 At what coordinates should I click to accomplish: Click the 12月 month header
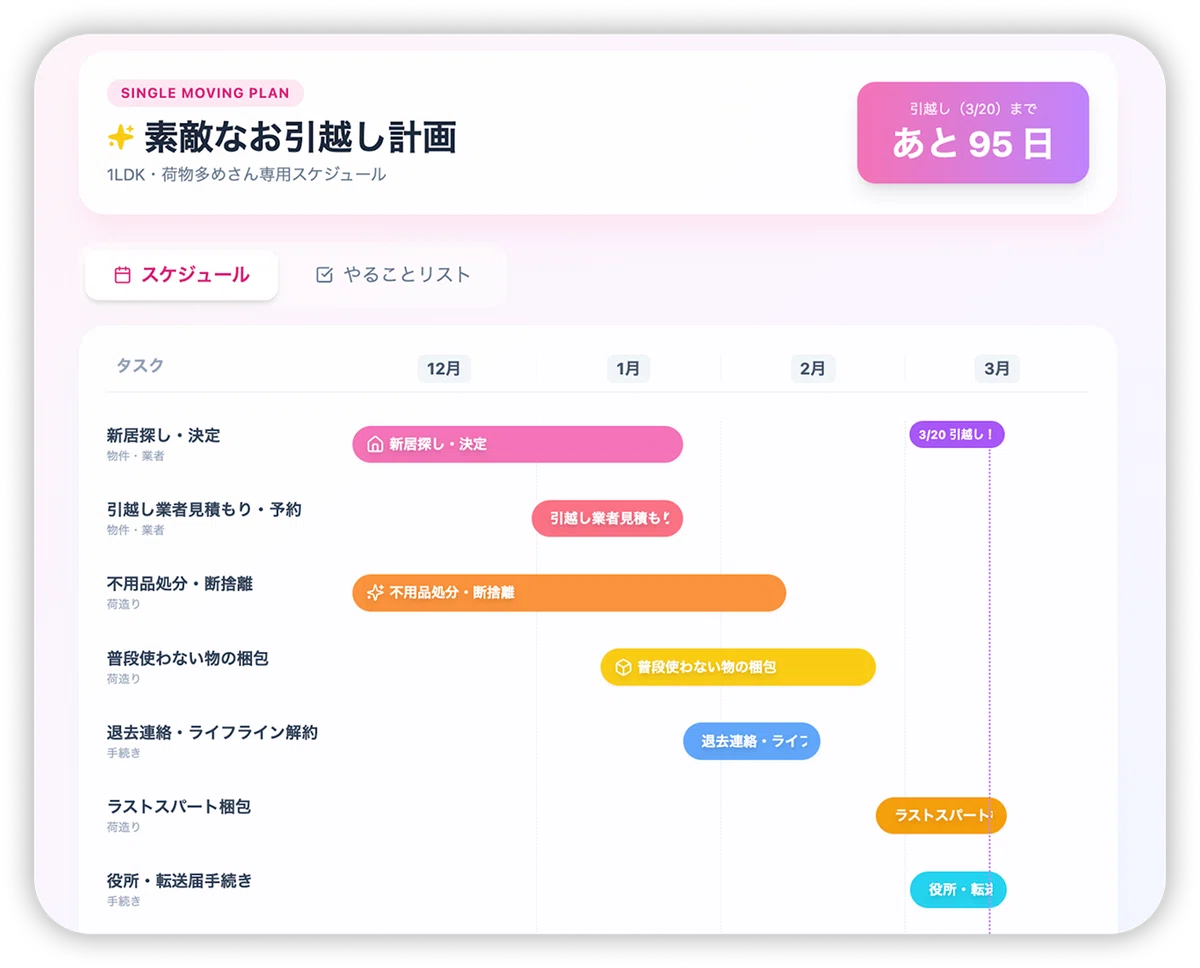444,368
